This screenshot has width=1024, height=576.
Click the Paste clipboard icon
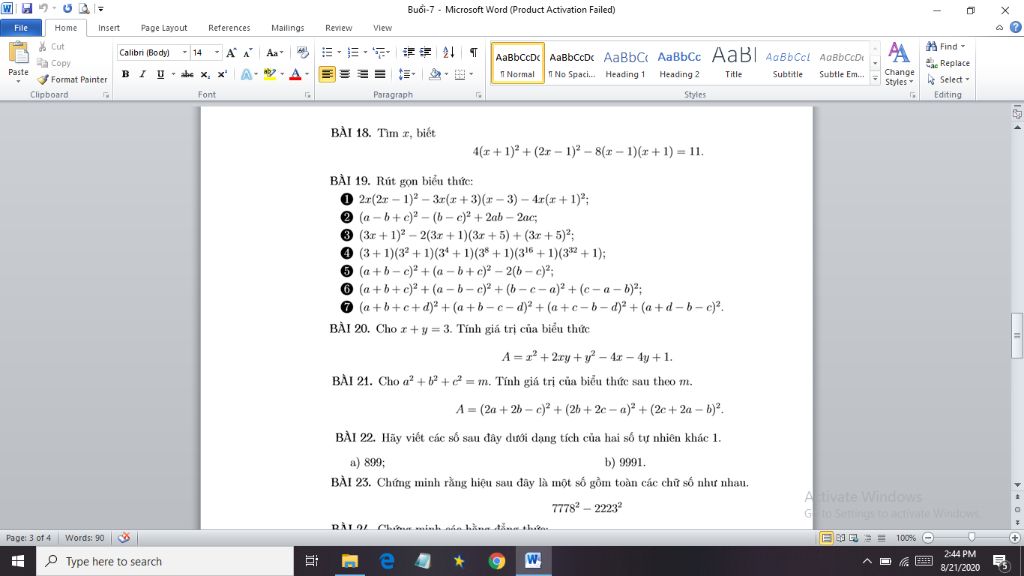point(18,54)
